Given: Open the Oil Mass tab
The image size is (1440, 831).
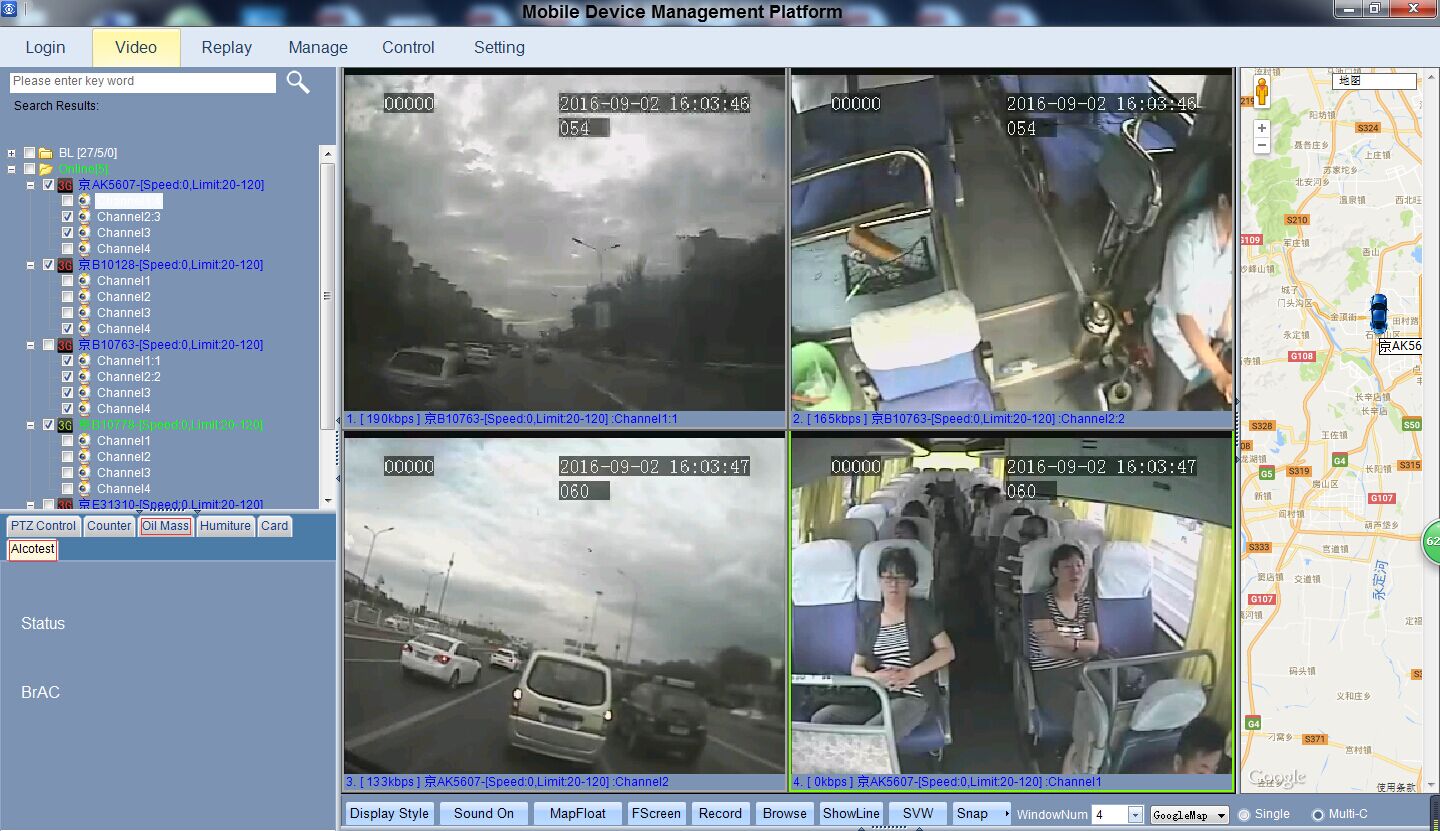Looking at the screenshot, I should [165, 526].
